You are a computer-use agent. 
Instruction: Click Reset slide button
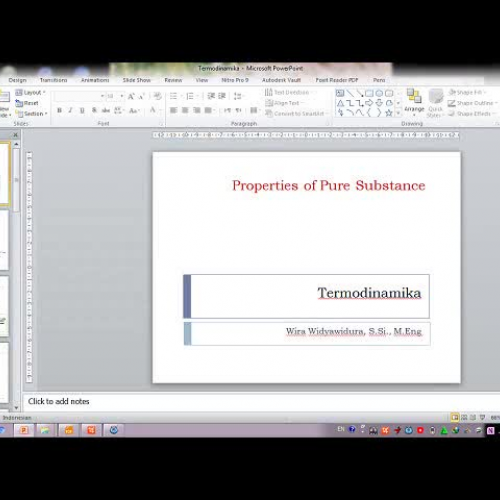click(x=27, y=103)
